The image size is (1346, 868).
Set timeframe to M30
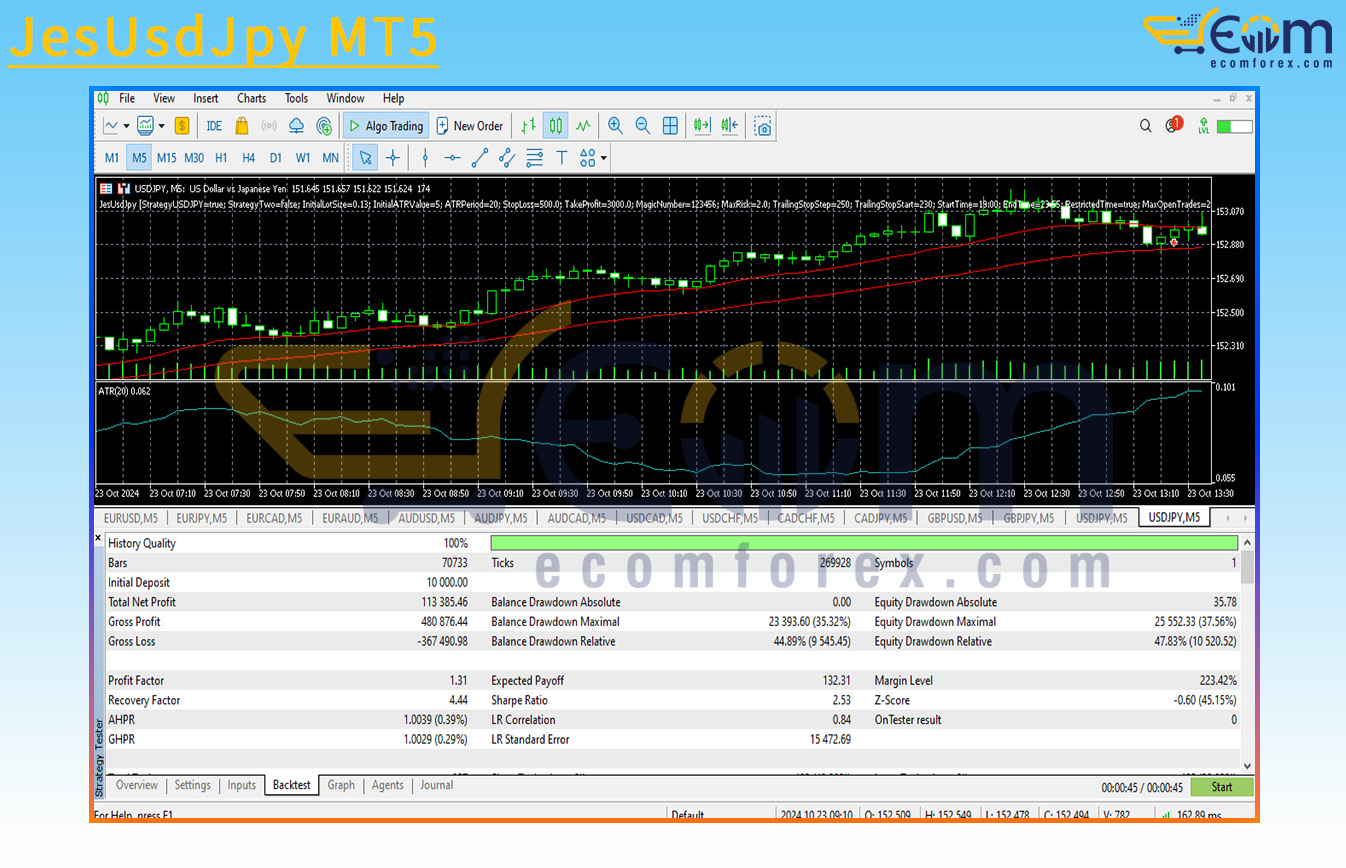pos(194,158)
